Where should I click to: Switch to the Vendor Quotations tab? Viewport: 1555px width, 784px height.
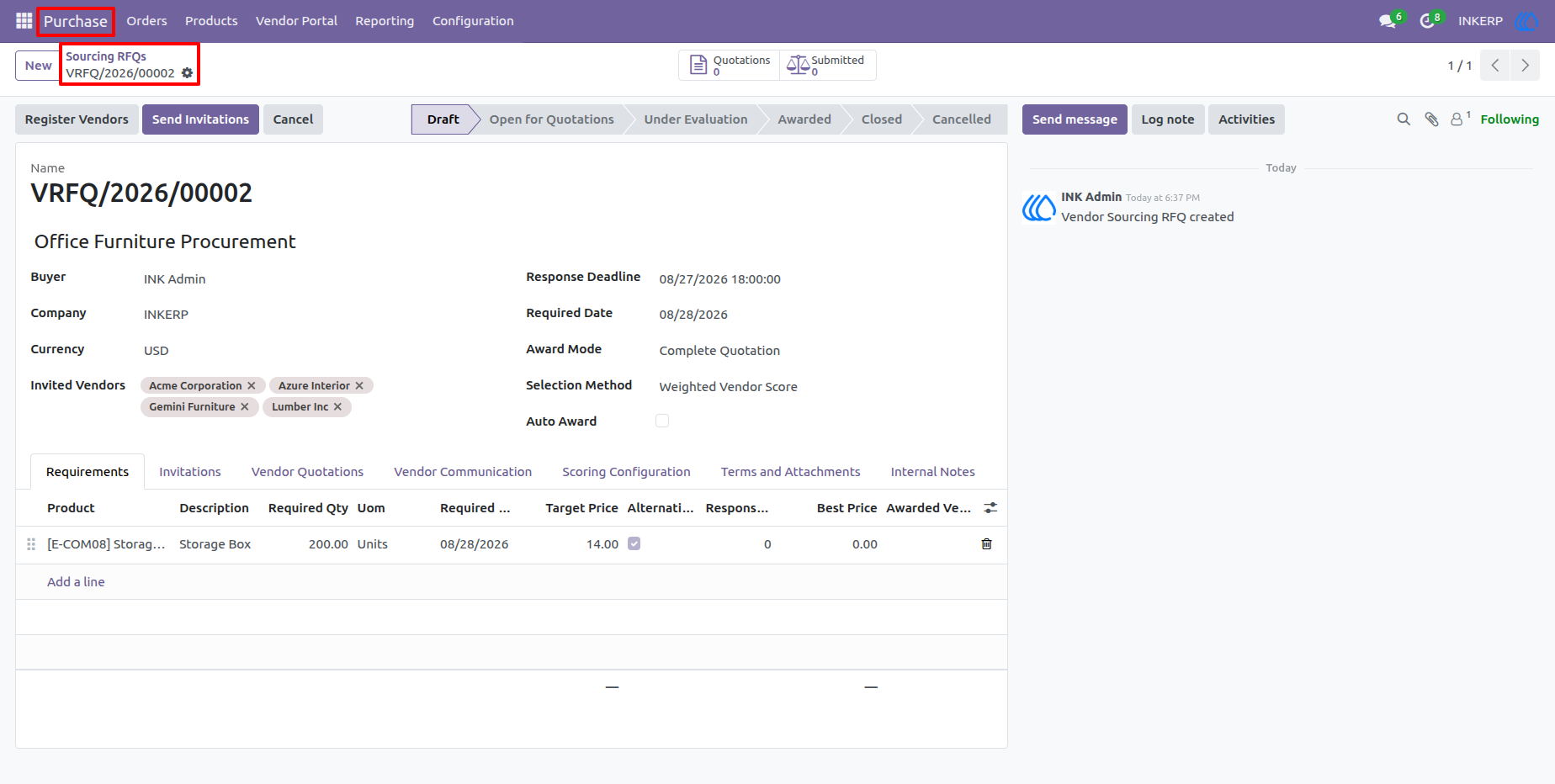point(307,472)
